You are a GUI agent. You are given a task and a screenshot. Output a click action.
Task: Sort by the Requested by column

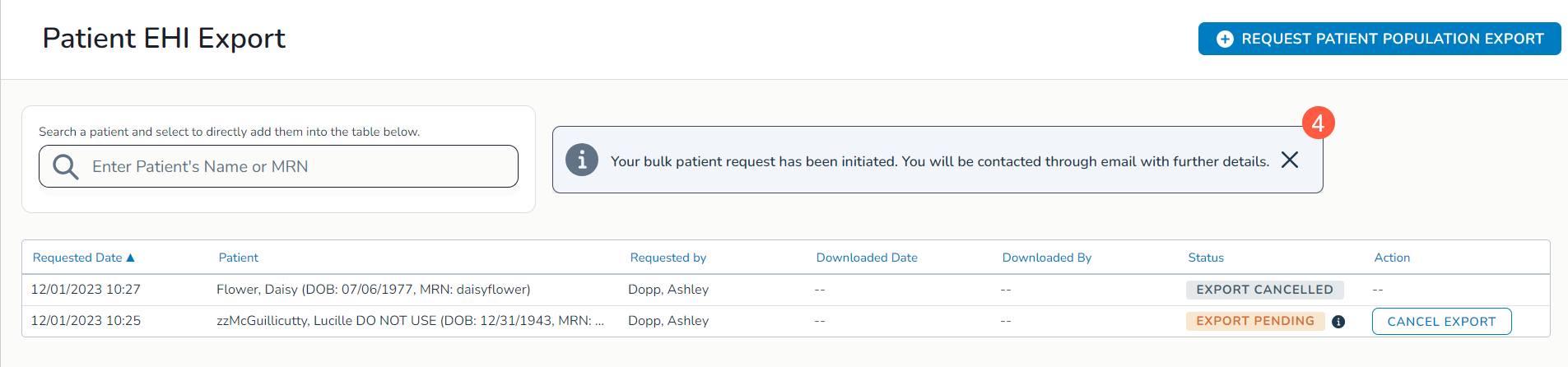pos(668,258)
